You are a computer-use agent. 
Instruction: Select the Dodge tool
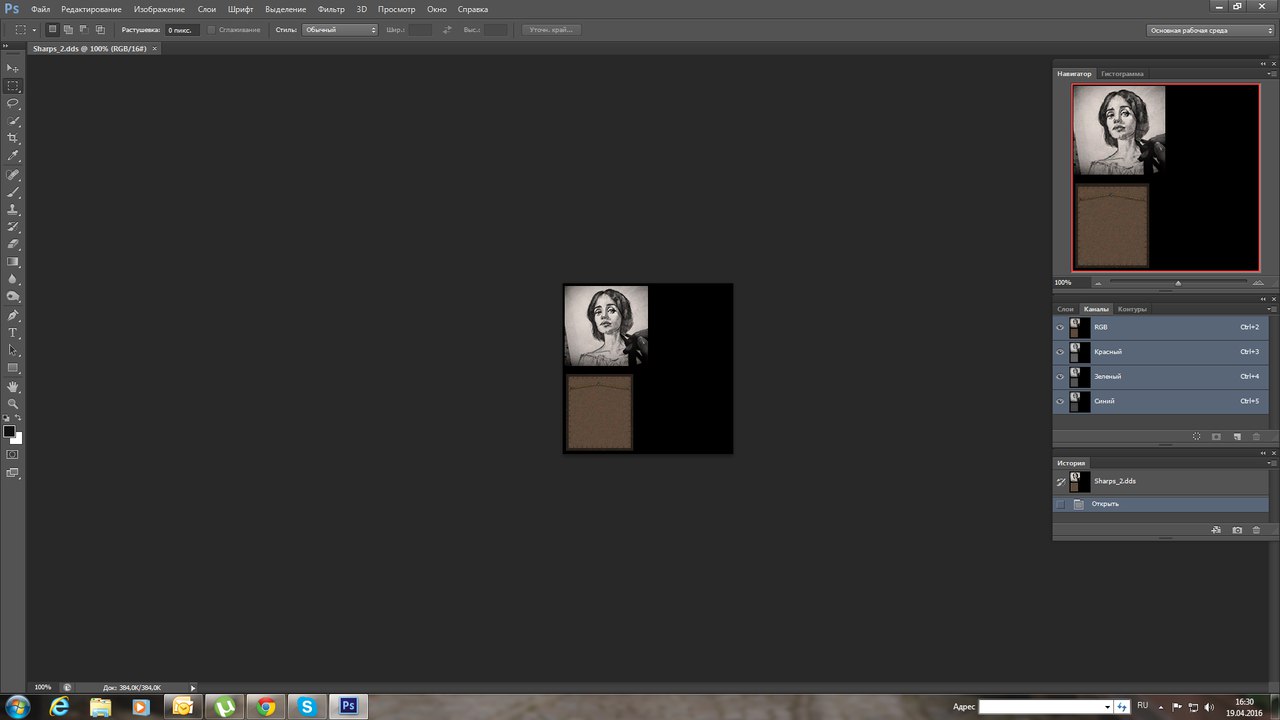point(14,297)
